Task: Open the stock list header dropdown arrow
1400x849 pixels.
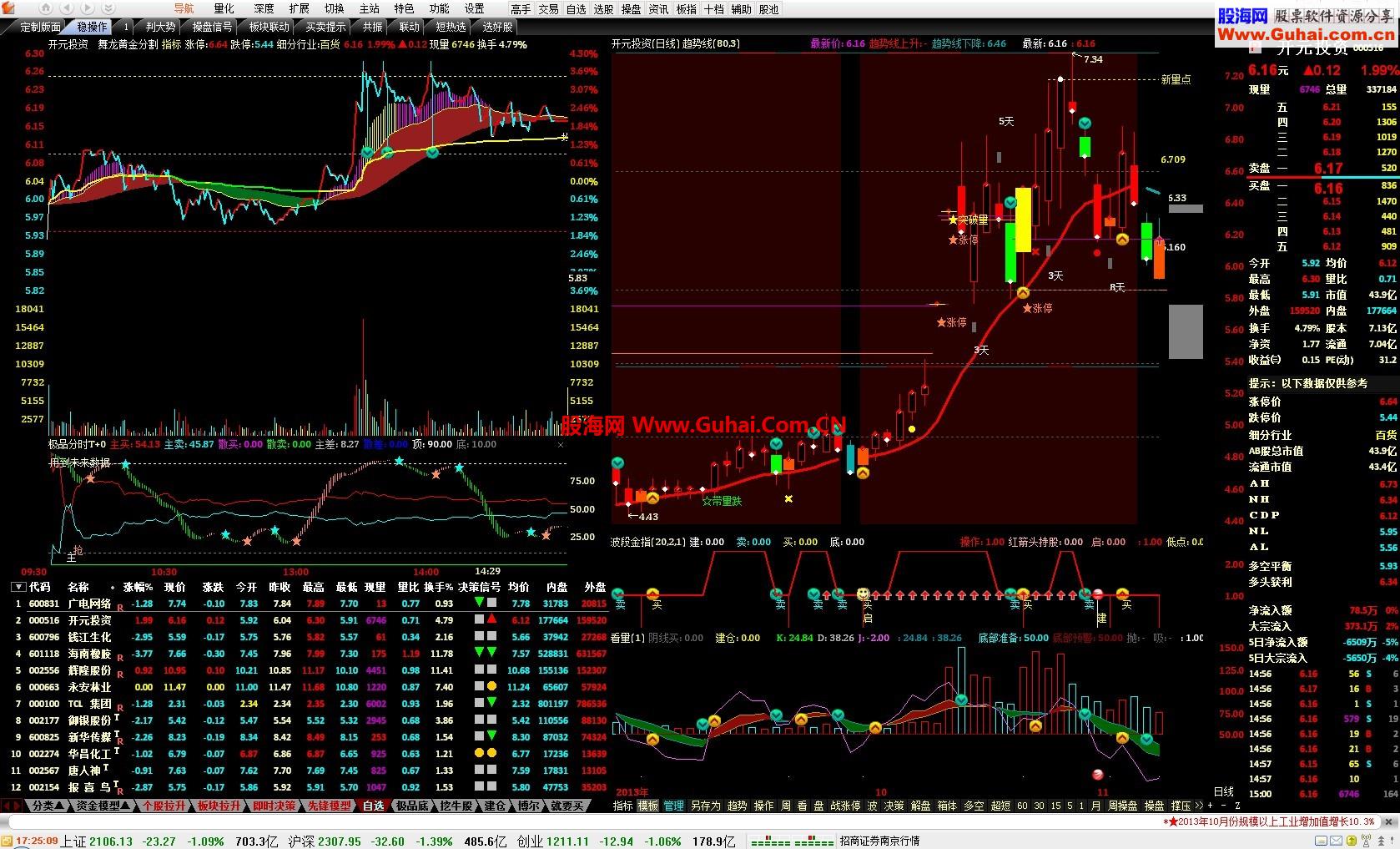Action: [x=19, y=587]
